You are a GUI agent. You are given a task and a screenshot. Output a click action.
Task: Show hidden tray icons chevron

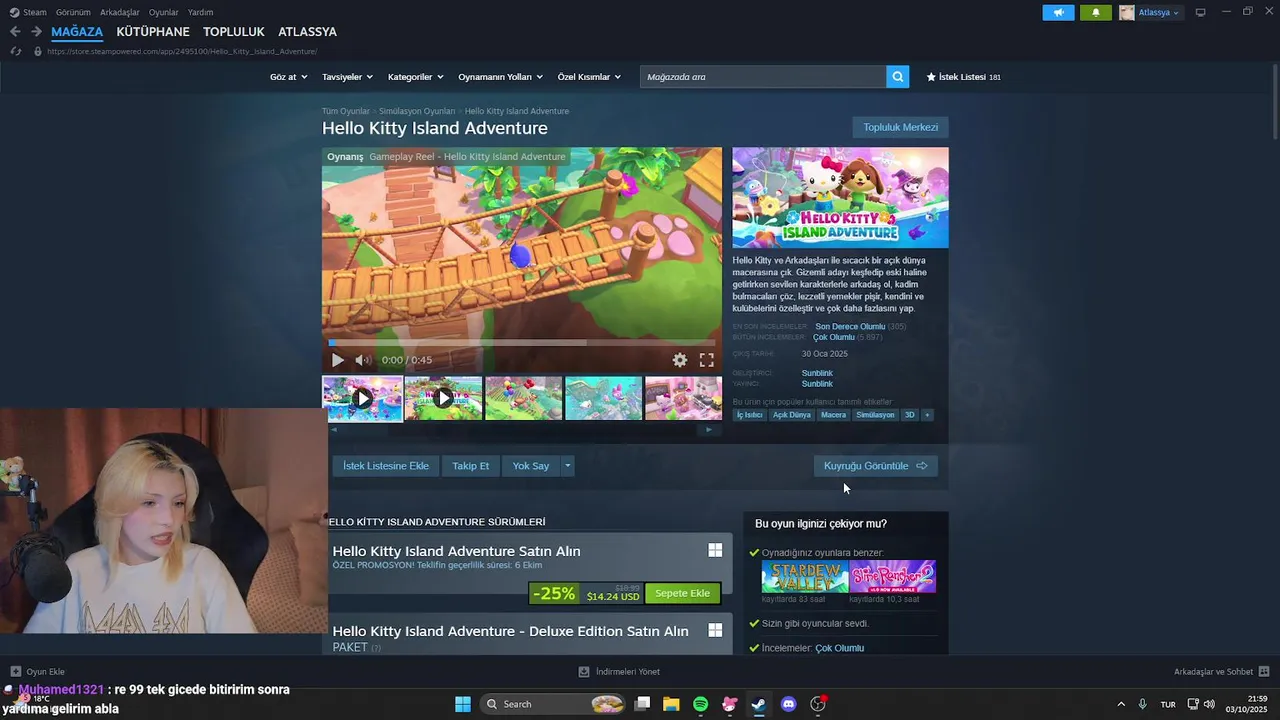point(1120,704)
